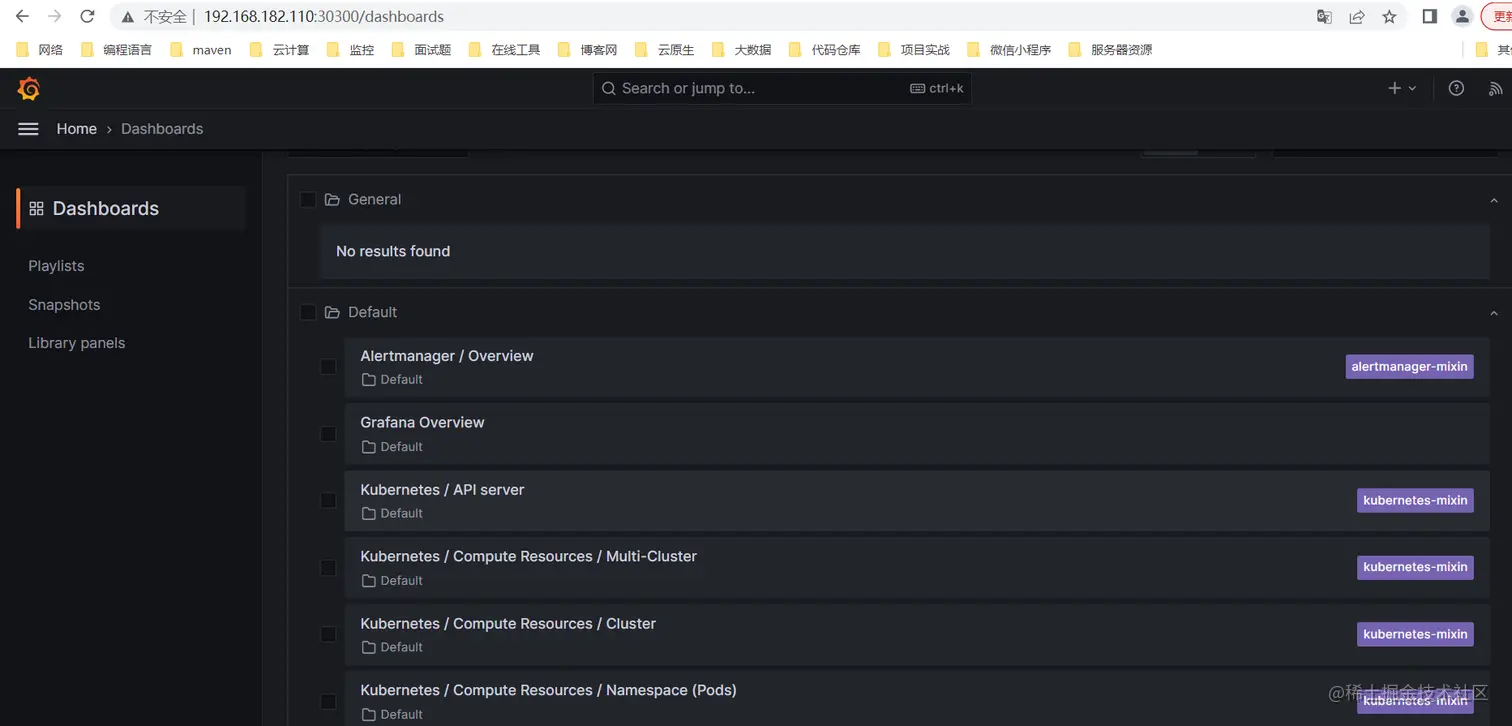Click Default folder link under Alertmanager / Overview
The width and height of the screenshot is (1512, 726).
(x=392, y=380)
